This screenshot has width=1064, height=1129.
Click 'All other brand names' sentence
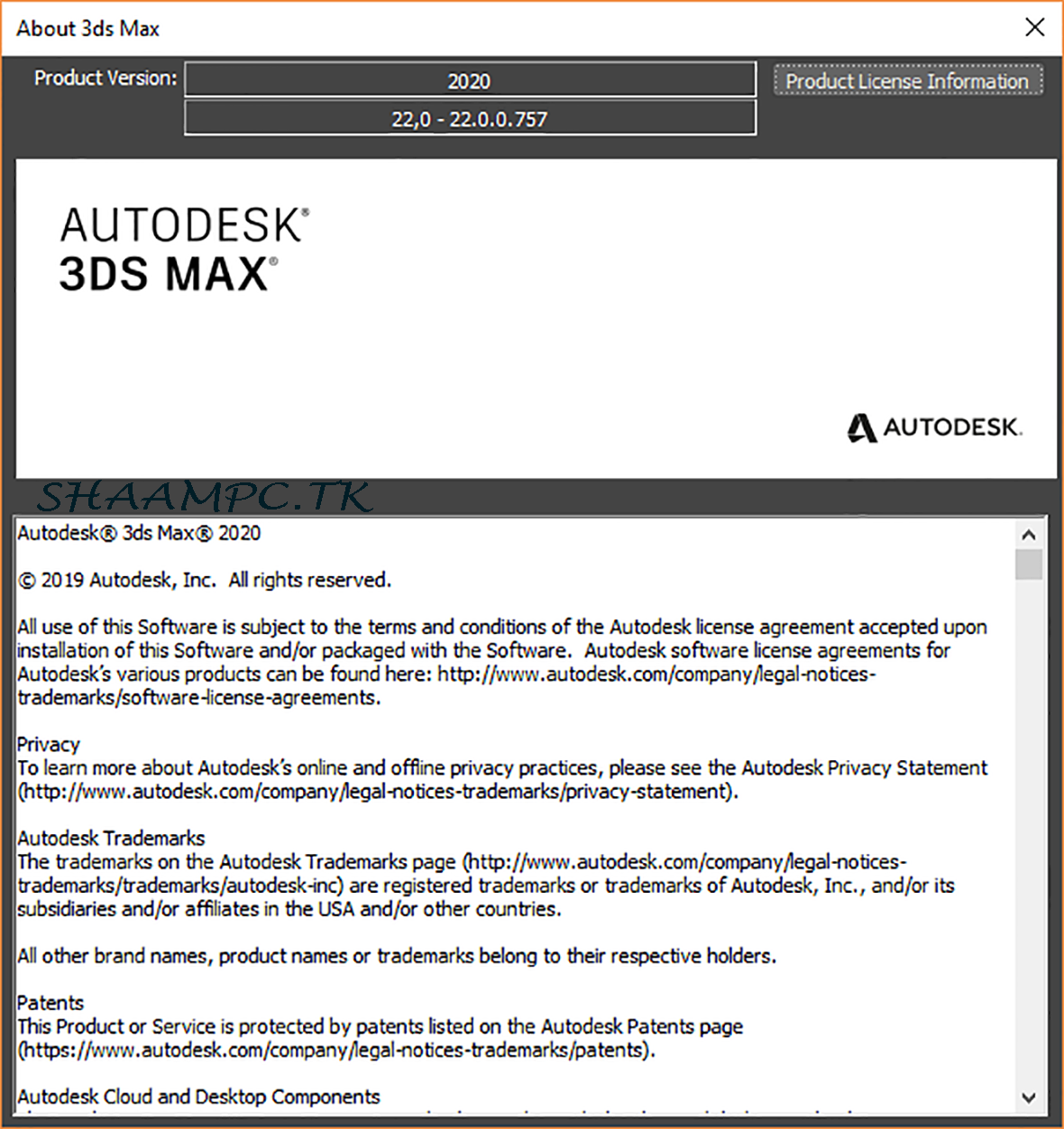[397, 956]
